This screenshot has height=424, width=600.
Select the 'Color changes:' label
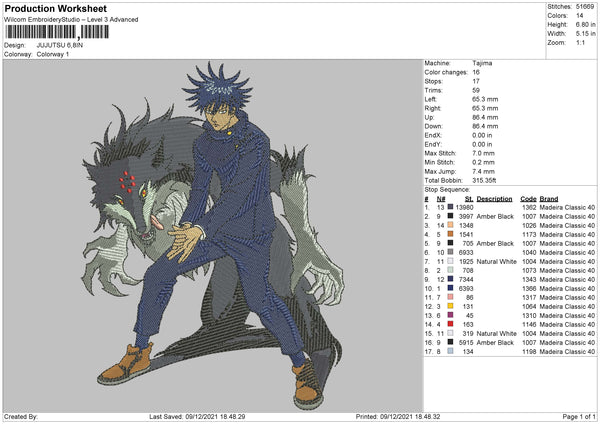[446, 72]
